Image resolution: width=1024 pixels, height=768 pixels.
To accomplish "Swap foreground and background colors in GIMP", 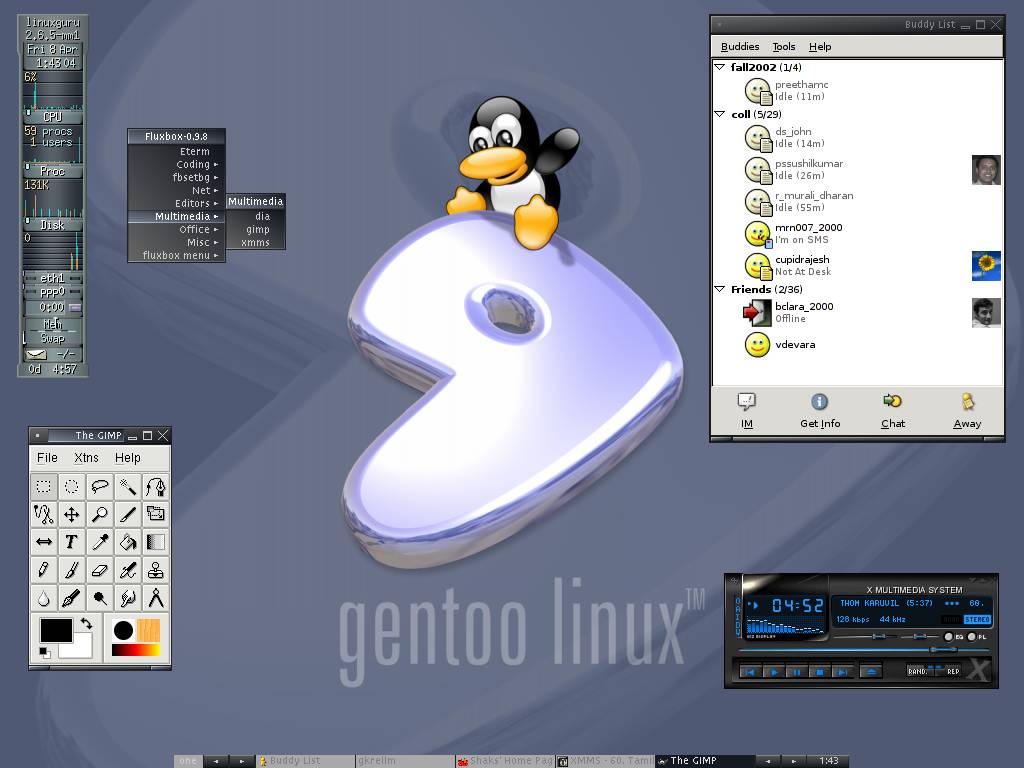I will tap(86, 624).
